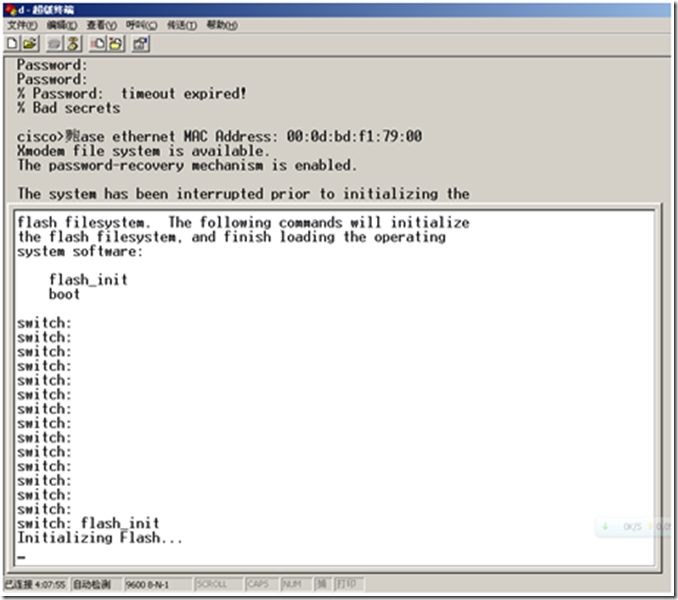Open the 查看(V) menu
The height and width of the screenshot is (600, 678).
102,26
